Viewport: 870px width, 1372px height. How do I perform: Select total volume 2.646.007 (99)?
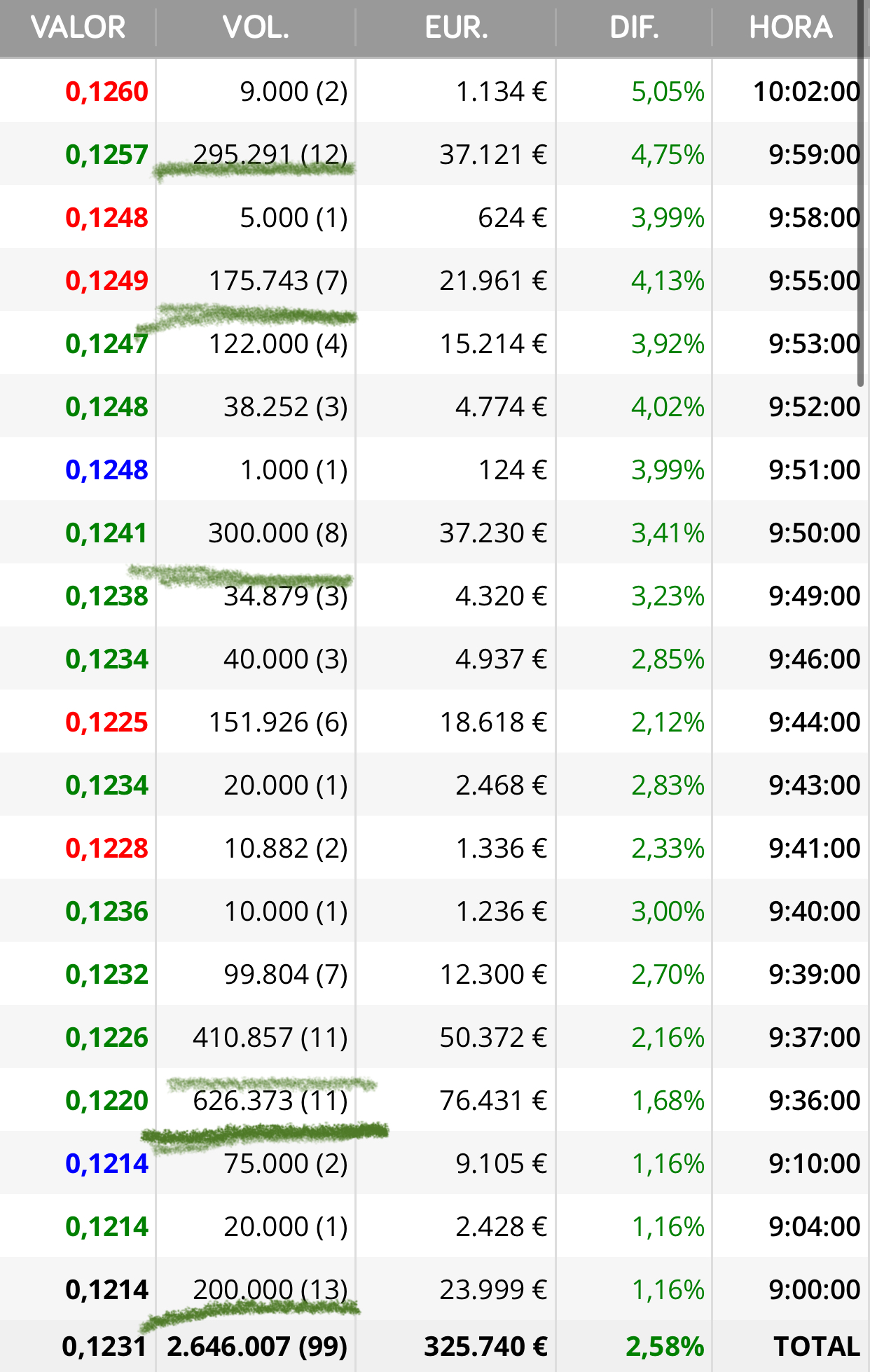[x=257, y=1347]
